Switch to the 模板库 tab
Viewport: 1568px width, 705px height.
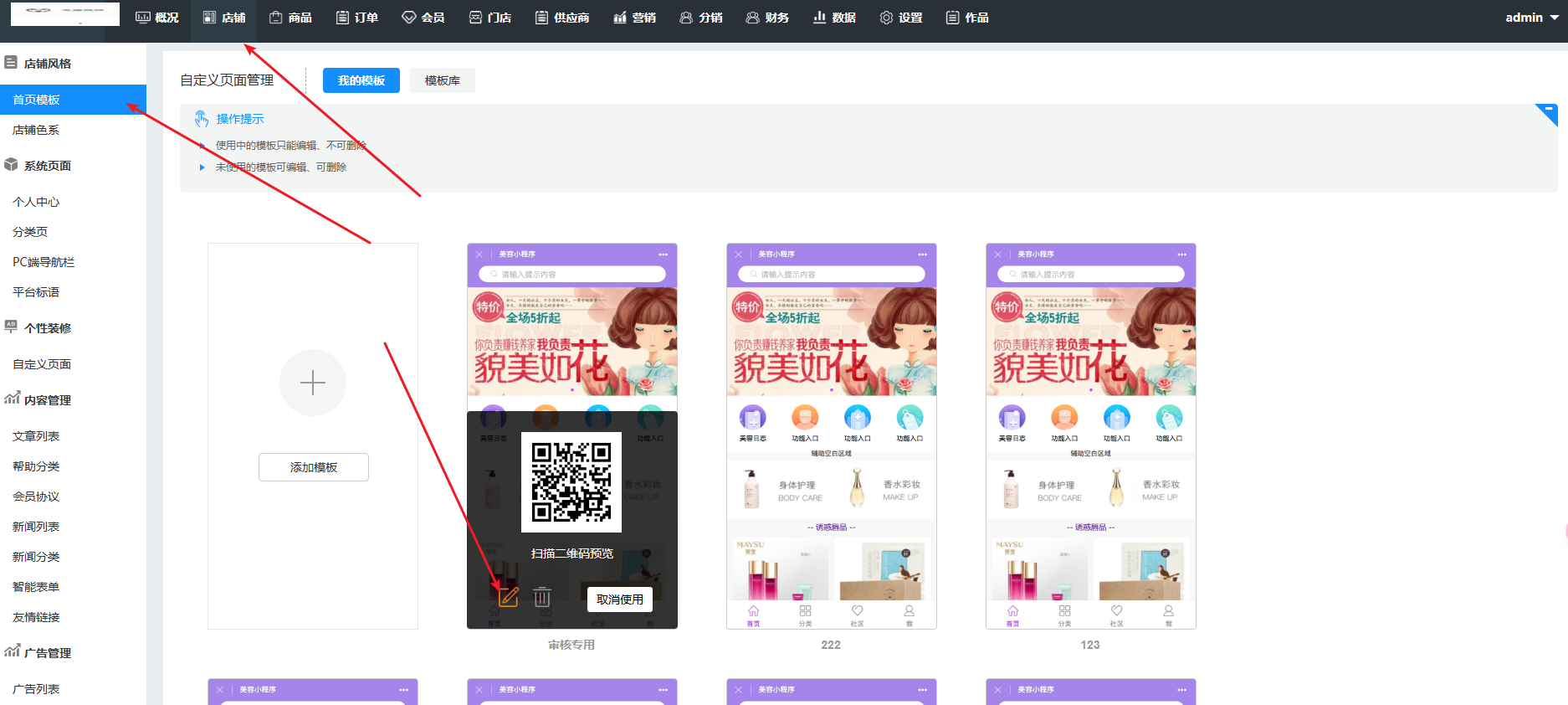tap(442, 80)
